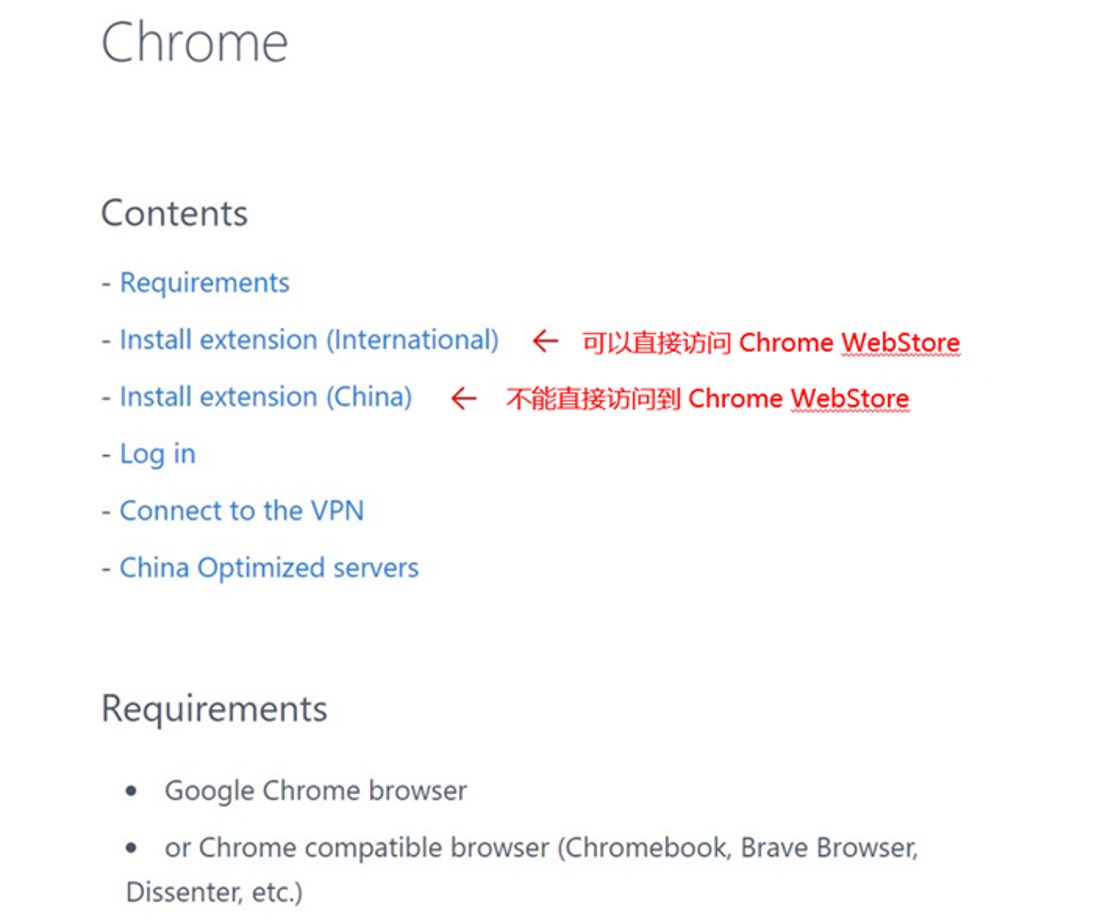Click the 'Dissenter, etc.)' text line
The width and height of the screenshot is (1108, 919).
pyautogui.click(x=214, y=892)
